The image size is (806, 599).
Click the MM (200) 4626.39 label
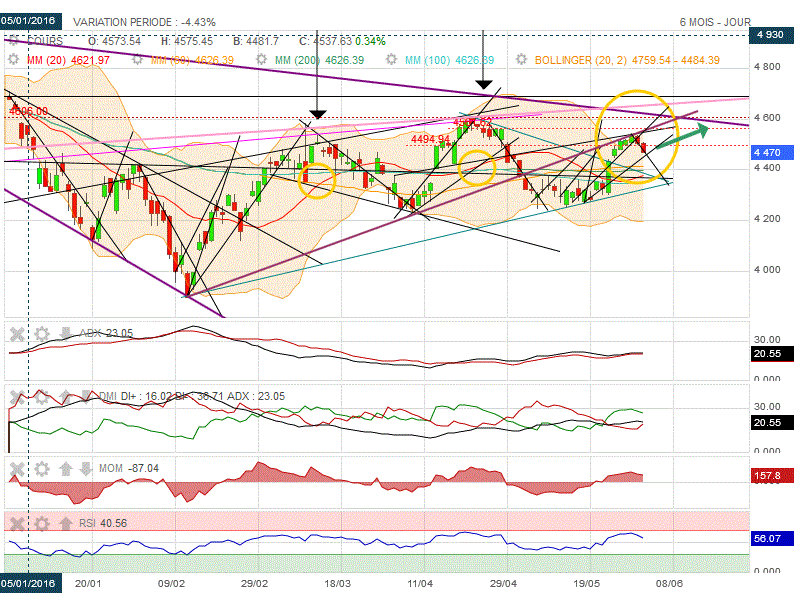tap(319, 60)
